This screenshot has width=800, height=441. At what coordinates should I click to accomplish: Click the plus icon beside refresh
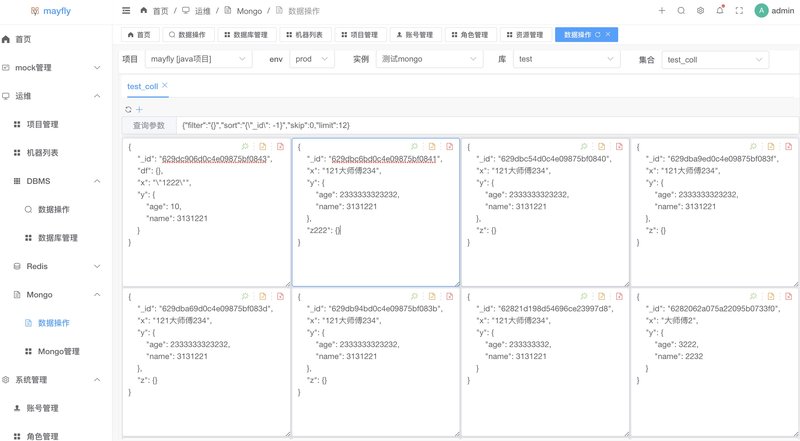139,108
